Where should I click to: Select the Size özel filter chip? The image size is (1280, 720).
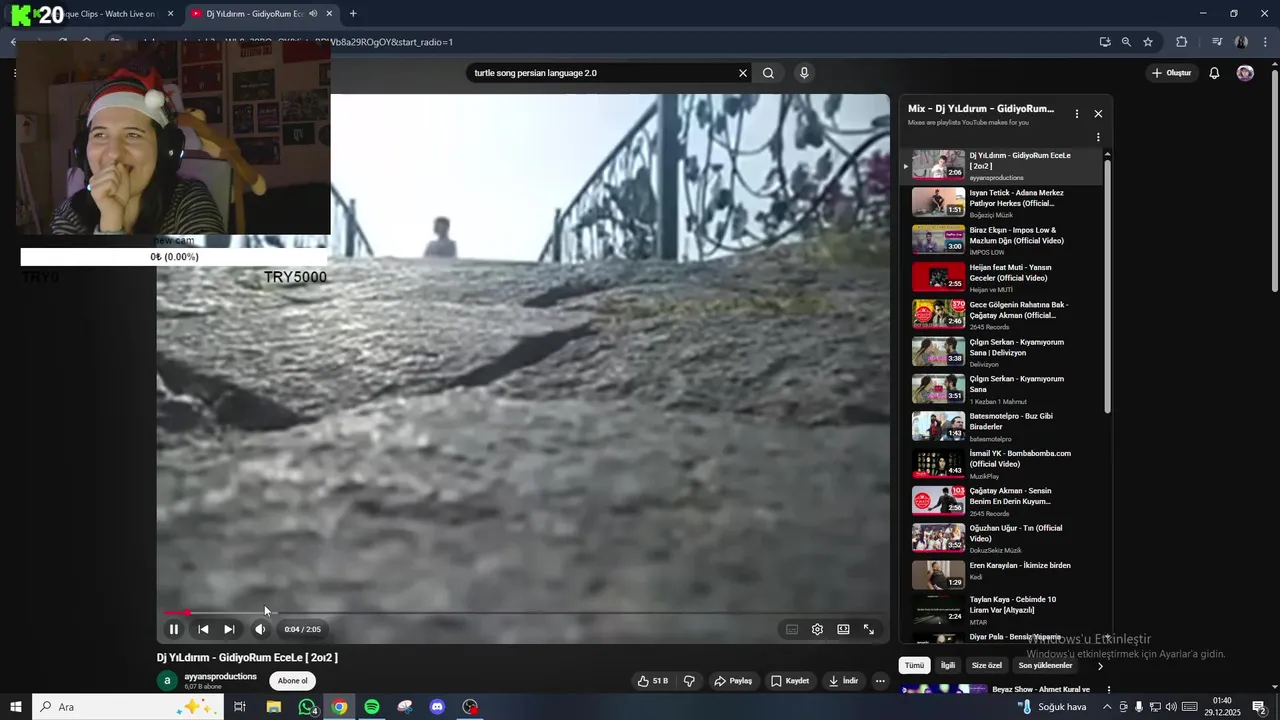(x=987, y=665)
